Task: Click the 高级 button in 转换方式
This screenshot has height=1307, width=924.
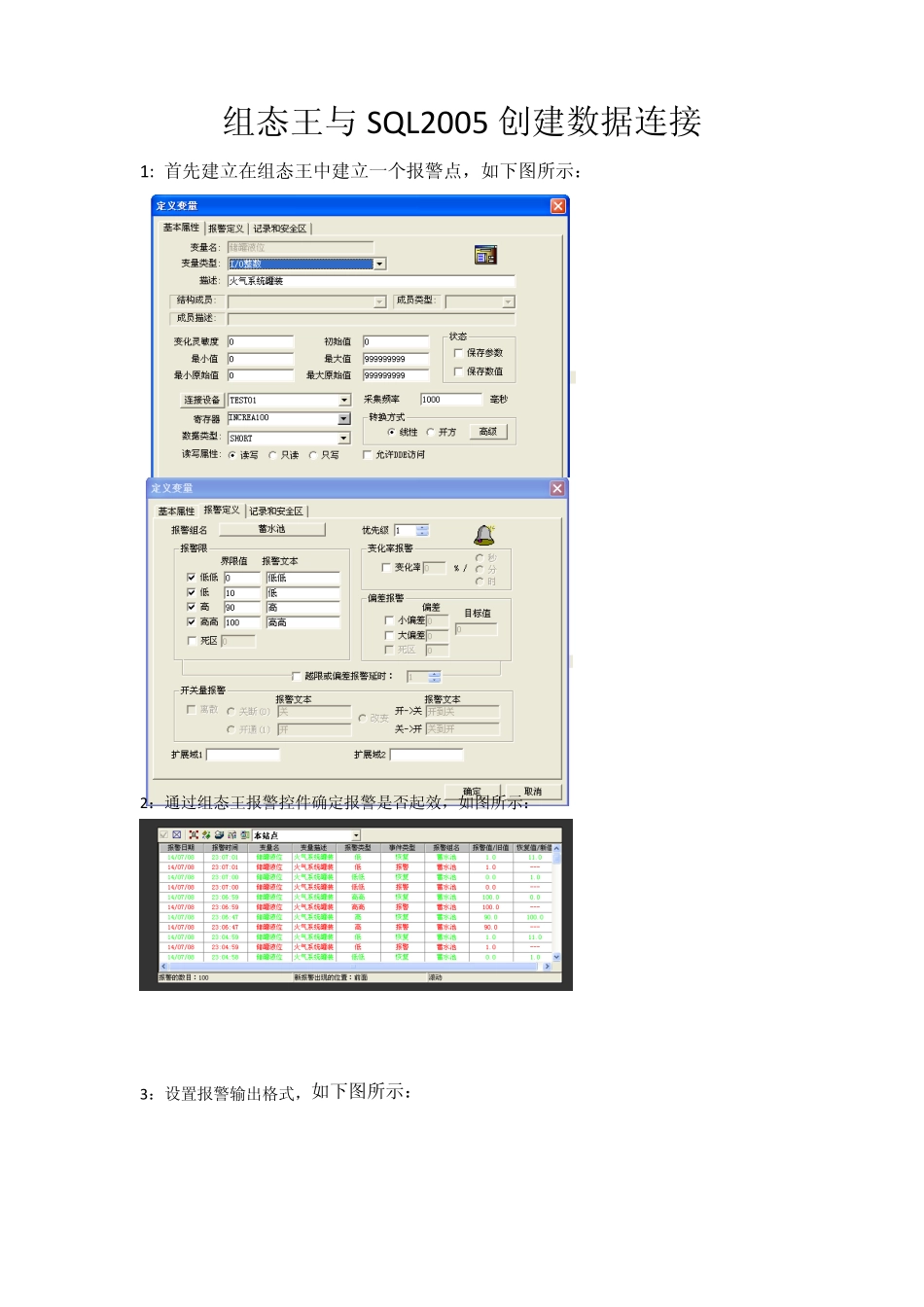Action: (x=488, y=432)
